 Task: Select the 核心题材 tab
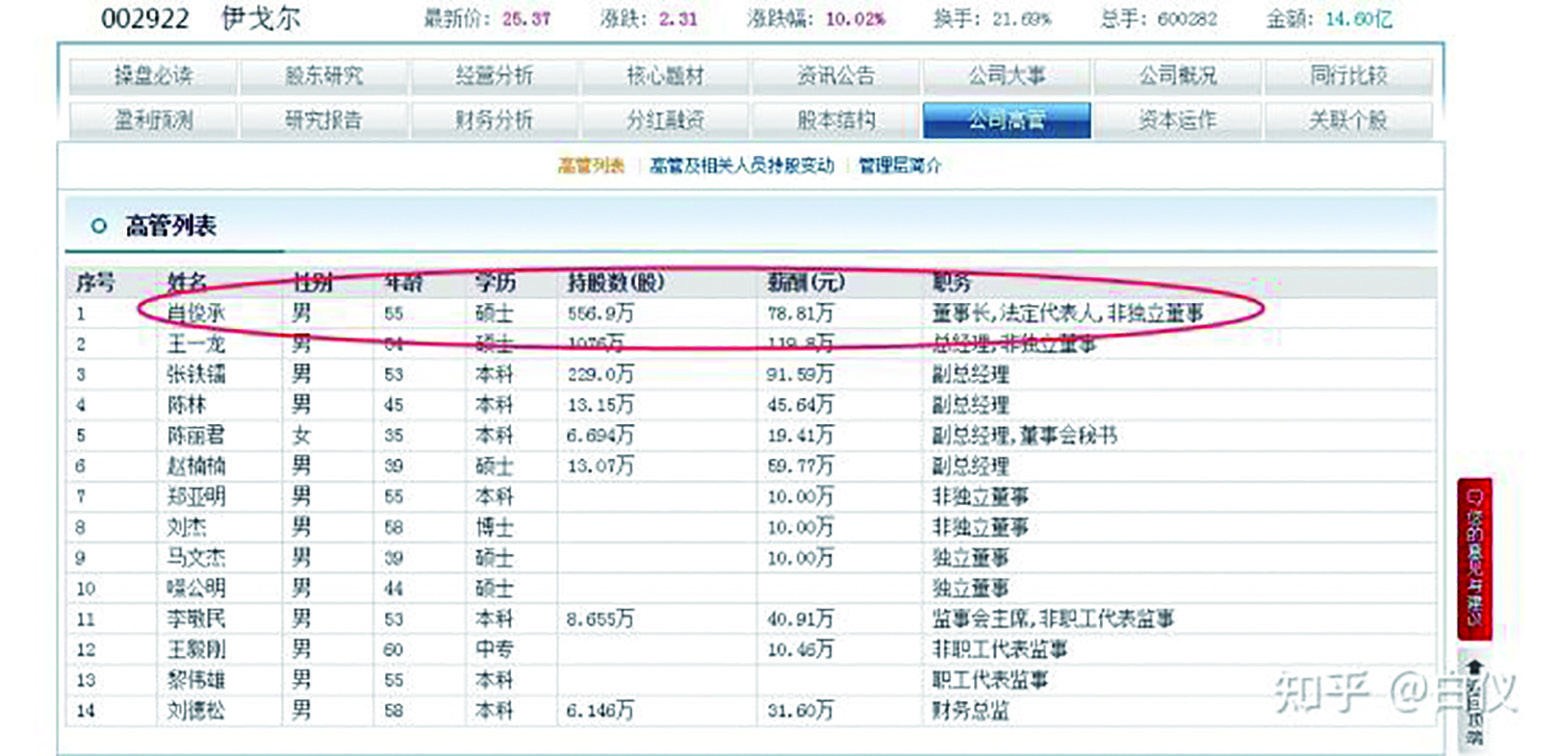[x=666, y=73]
